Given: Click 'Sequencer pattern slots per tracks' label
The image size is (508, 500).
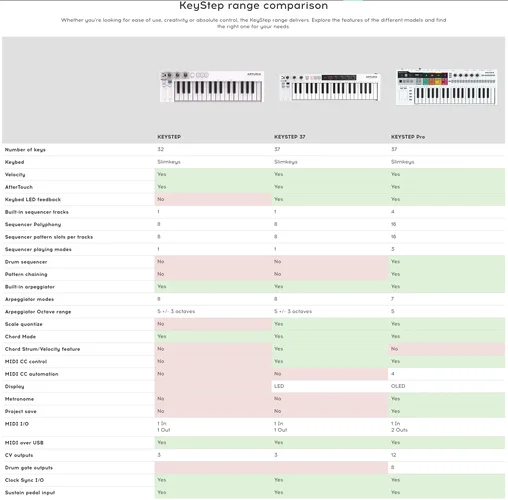Looking at the screenshot, I should 49,237.
